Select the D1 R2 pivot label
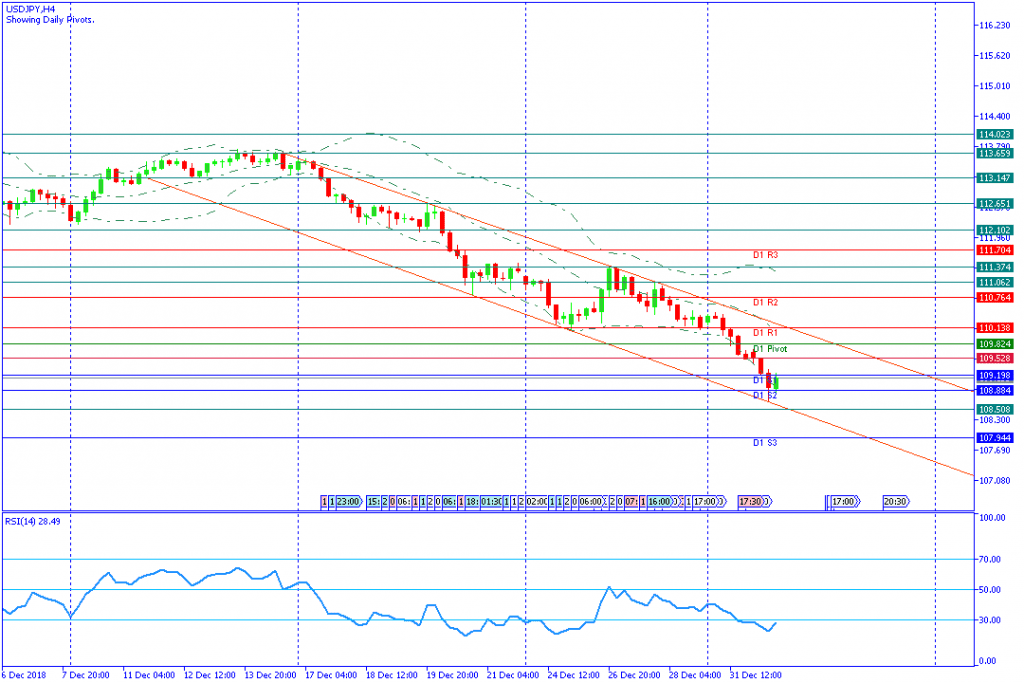 tap(765, 303)
